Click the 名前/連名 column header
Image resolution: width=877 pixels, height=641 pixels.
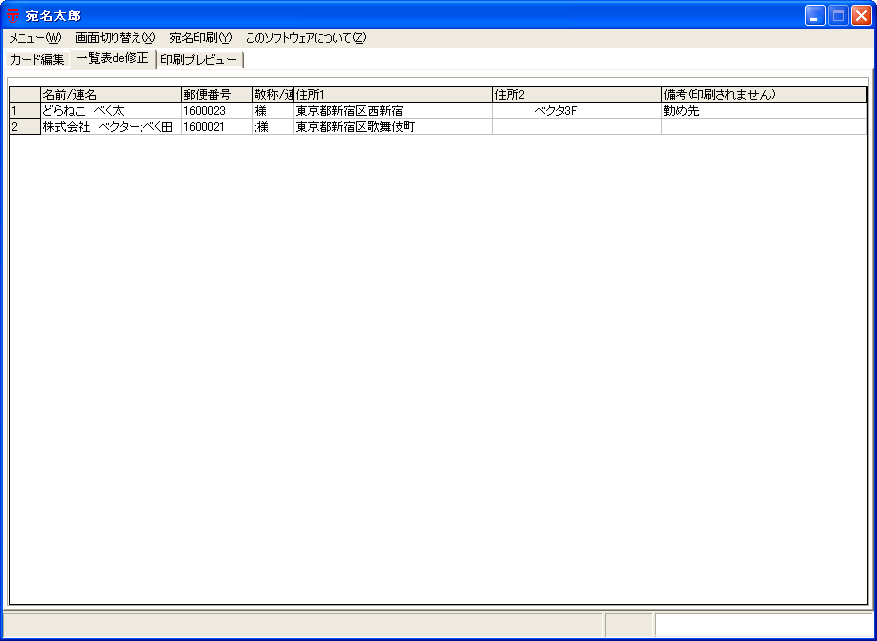(111, 95)
